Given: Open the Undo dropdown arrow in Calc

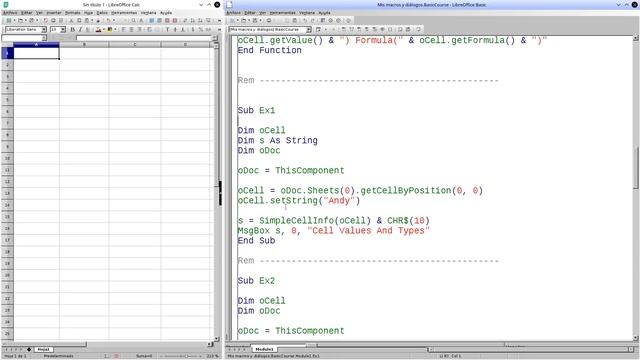Looking at the screenshot, I should coord(114,20).
